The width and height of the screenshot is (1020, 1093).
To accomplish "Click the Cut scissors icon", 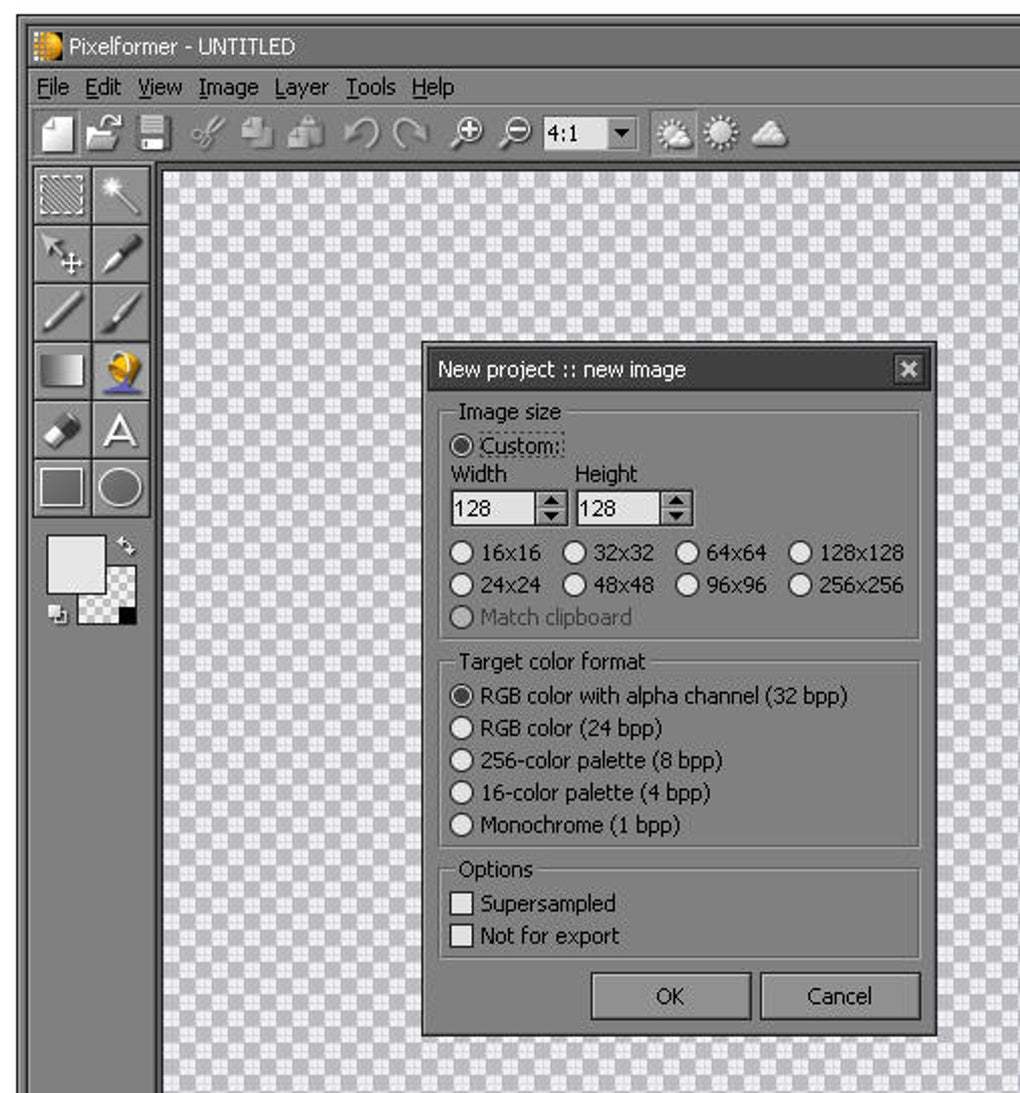I will (x=208, y=132).
